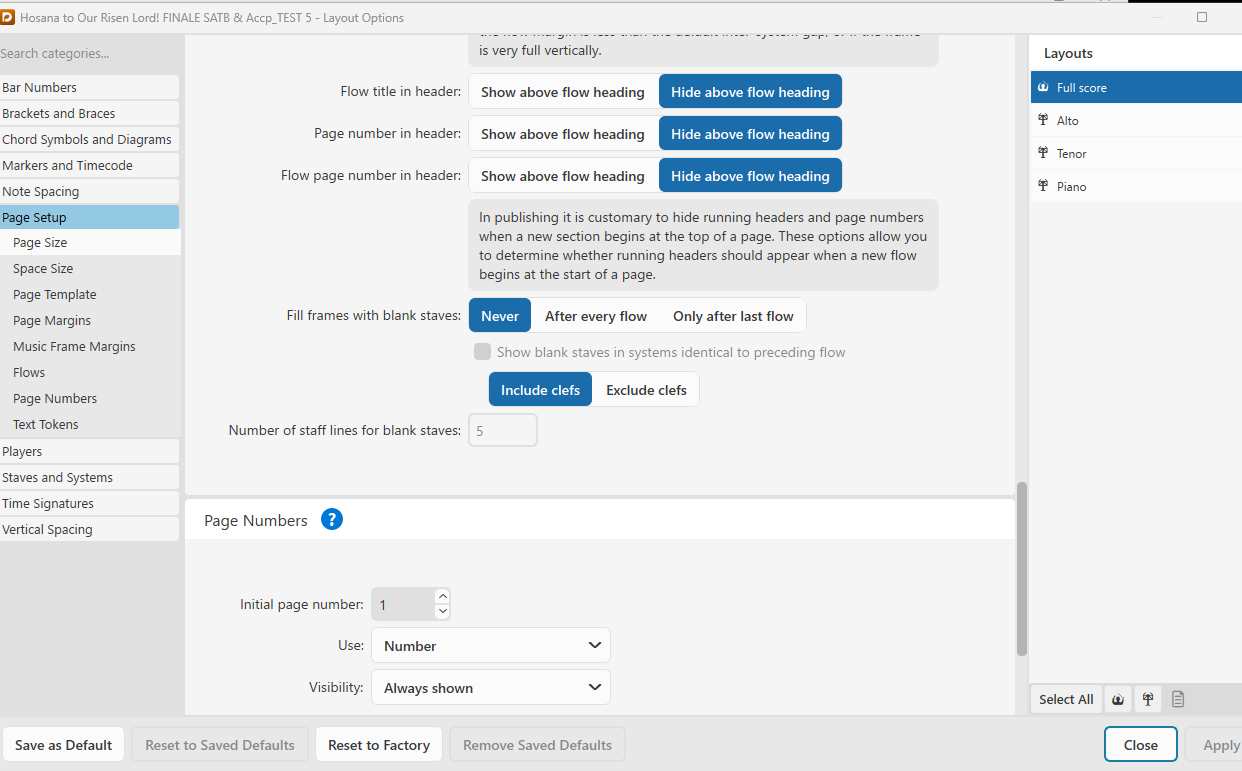Click the Page Numbers help icon
This screenshot has height=771, width=1242.
tap(332, 520)
